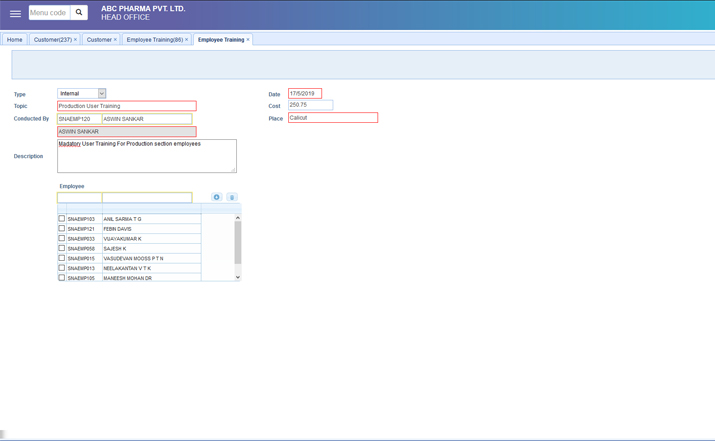This screenshot has width=715, height=441.
Task: Click the employee list scrollbar thumb
Action: (238, 243)
